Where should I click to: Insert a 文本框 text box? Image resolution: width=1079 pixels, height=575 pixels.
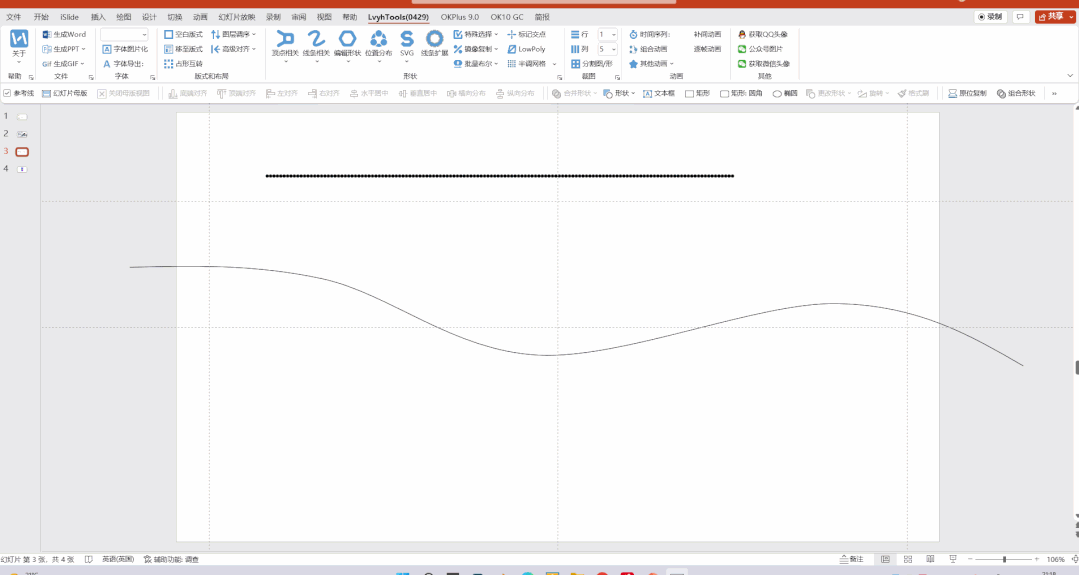pyautogui.click(x=659, y=94)
